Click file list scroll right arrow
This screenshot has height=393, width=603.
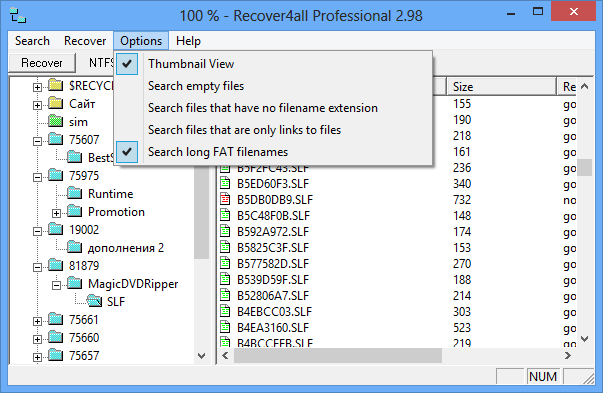click(x=568, y=356)
